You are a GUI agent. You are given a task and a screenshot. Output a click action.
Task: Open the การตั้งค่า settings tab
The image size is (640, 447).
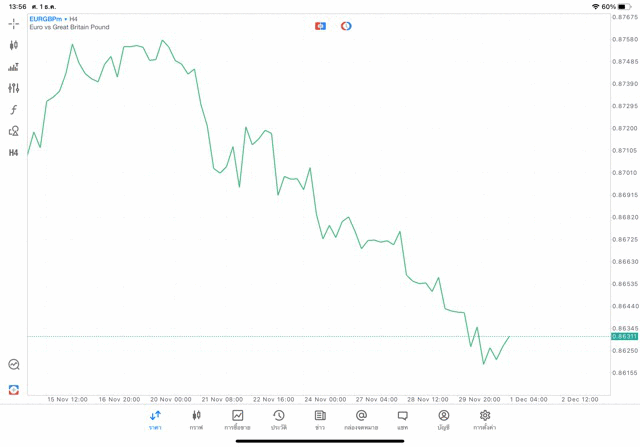(x=485, y=420)
